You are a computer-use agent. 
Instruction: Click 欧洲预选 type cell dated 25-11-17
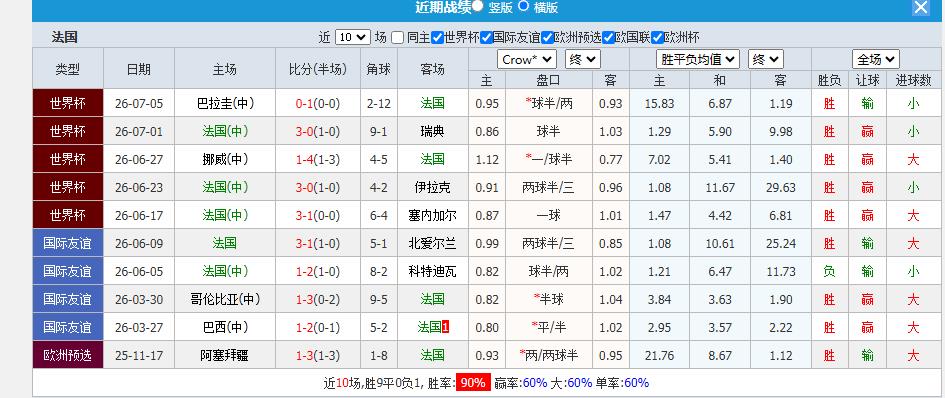[68, 355]
